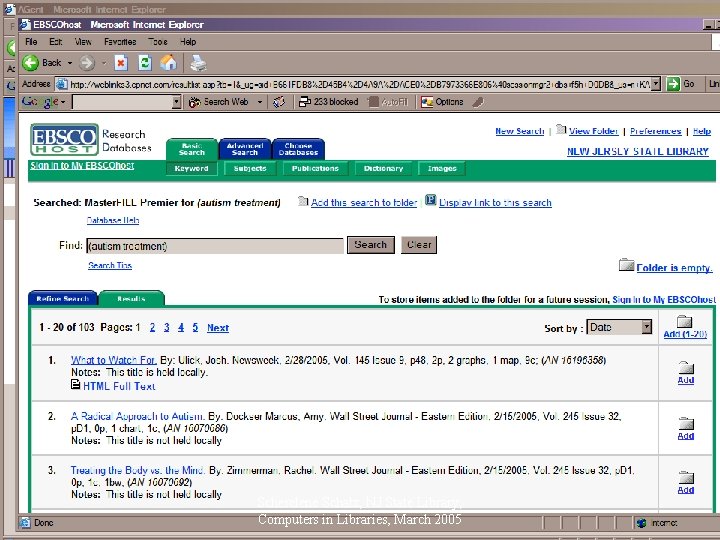This screenshot has height=540, width=720.
Task: Click the Google Search Web binoculars icon
Action: click(195, 102)
